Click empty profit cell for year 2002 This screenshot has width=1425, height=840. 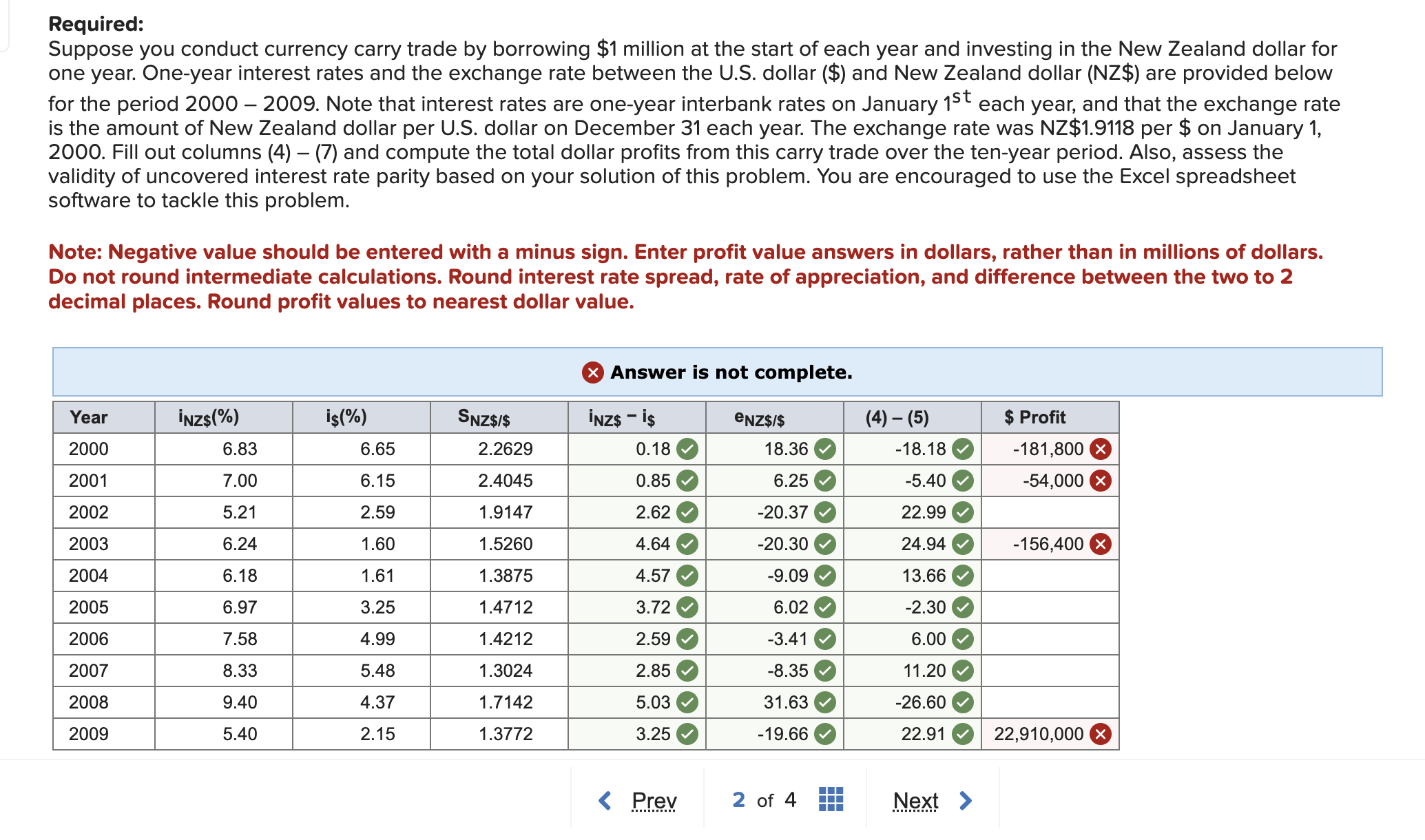click(1049, 513)
